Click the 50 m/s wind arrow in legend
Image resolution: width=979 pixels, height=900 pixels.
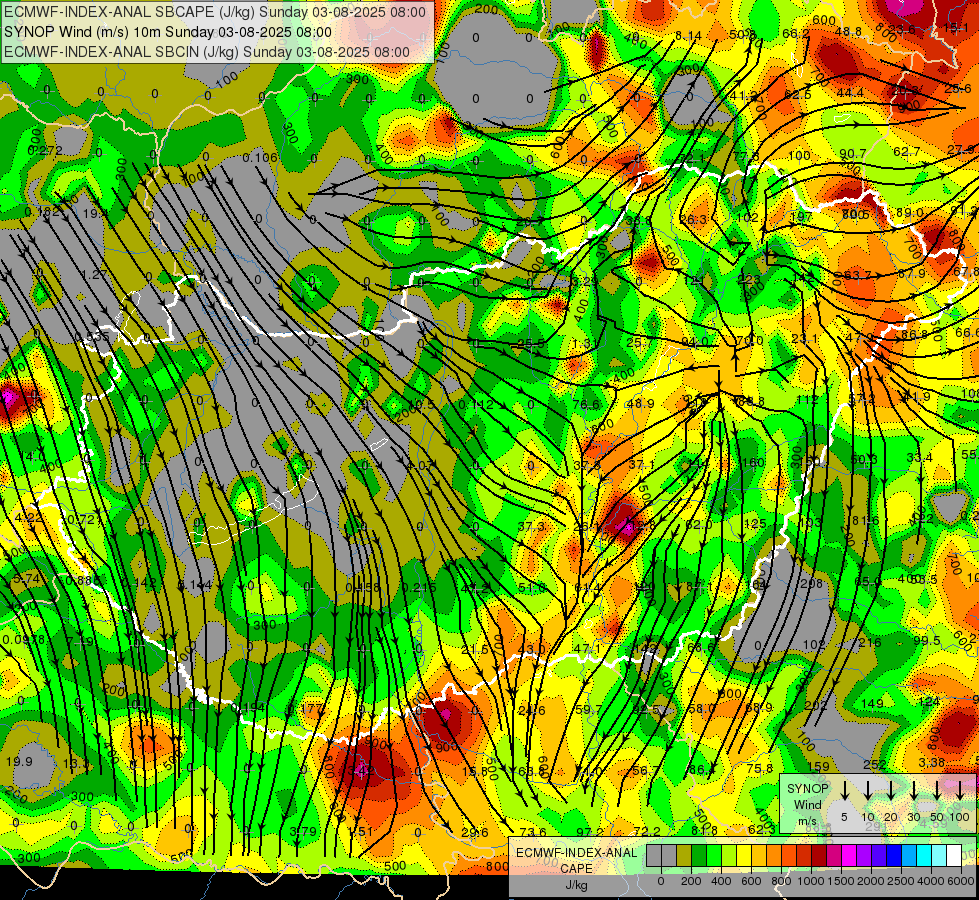937,791
